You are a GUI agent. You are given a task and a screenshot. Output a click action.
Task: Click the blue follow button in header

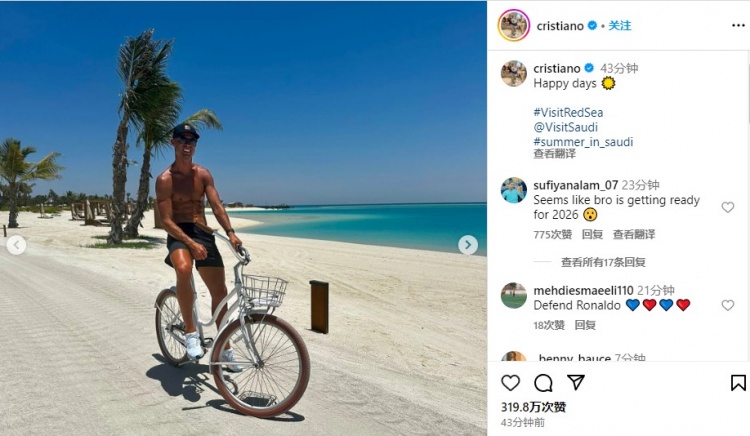pos(620,25)
